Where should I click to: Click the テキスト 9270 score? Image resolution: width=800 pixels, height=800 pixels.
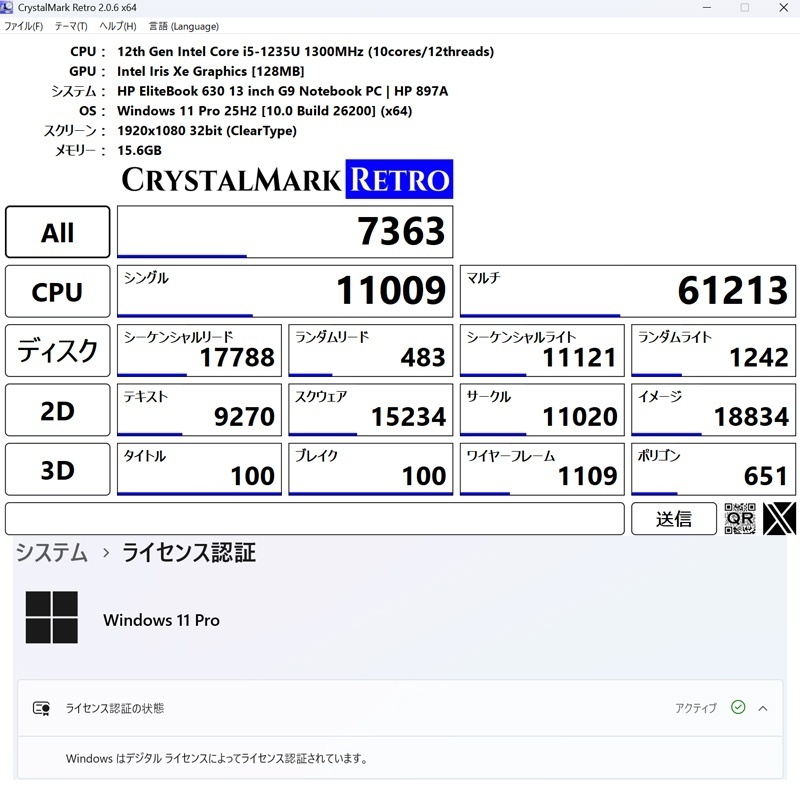(199, 410)
